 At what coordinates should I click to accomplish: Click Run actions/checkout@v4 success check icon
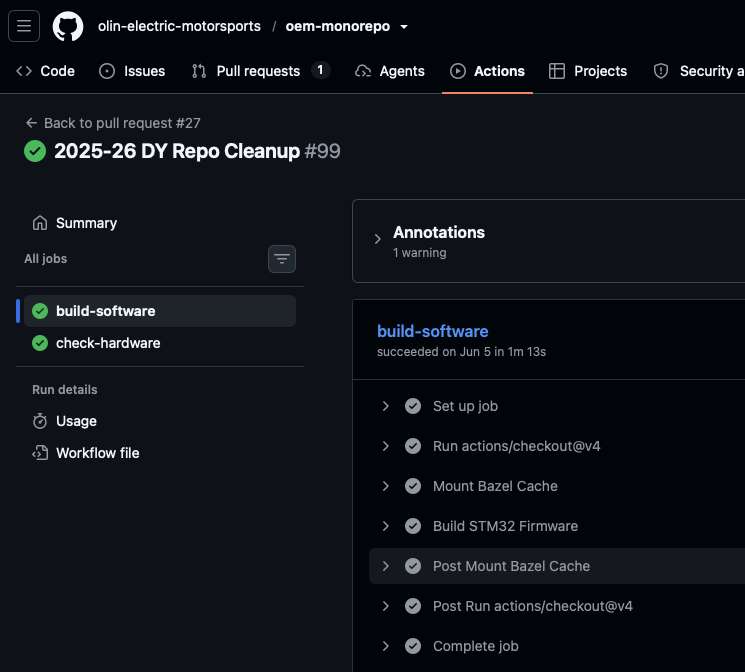pos(413,446)
